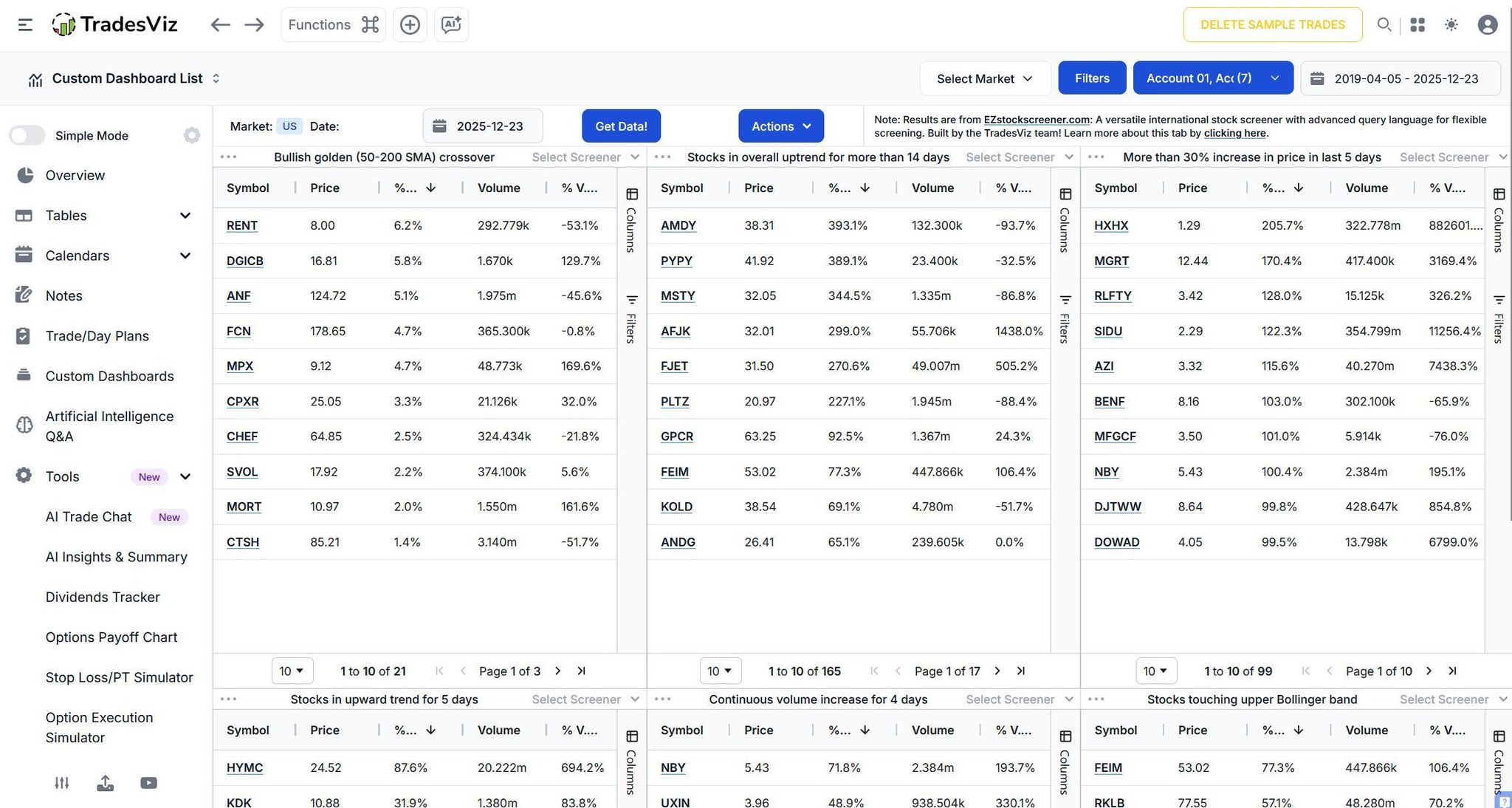Click the Get Data! button
The width and height of the screenshot is (1512, 808).
coord(620,126)
